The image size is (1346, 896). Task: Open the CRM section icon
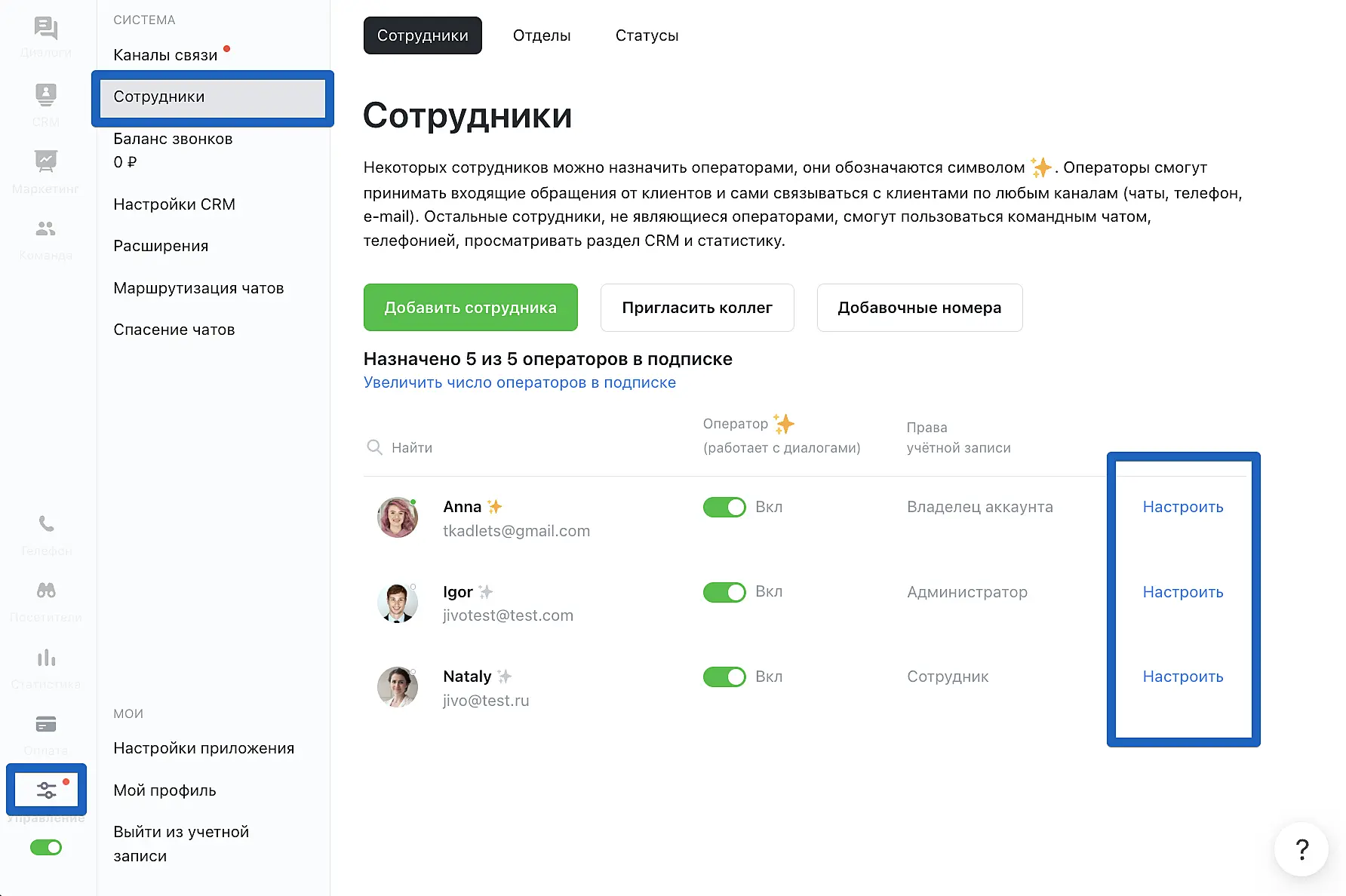[x=46, y=96]
